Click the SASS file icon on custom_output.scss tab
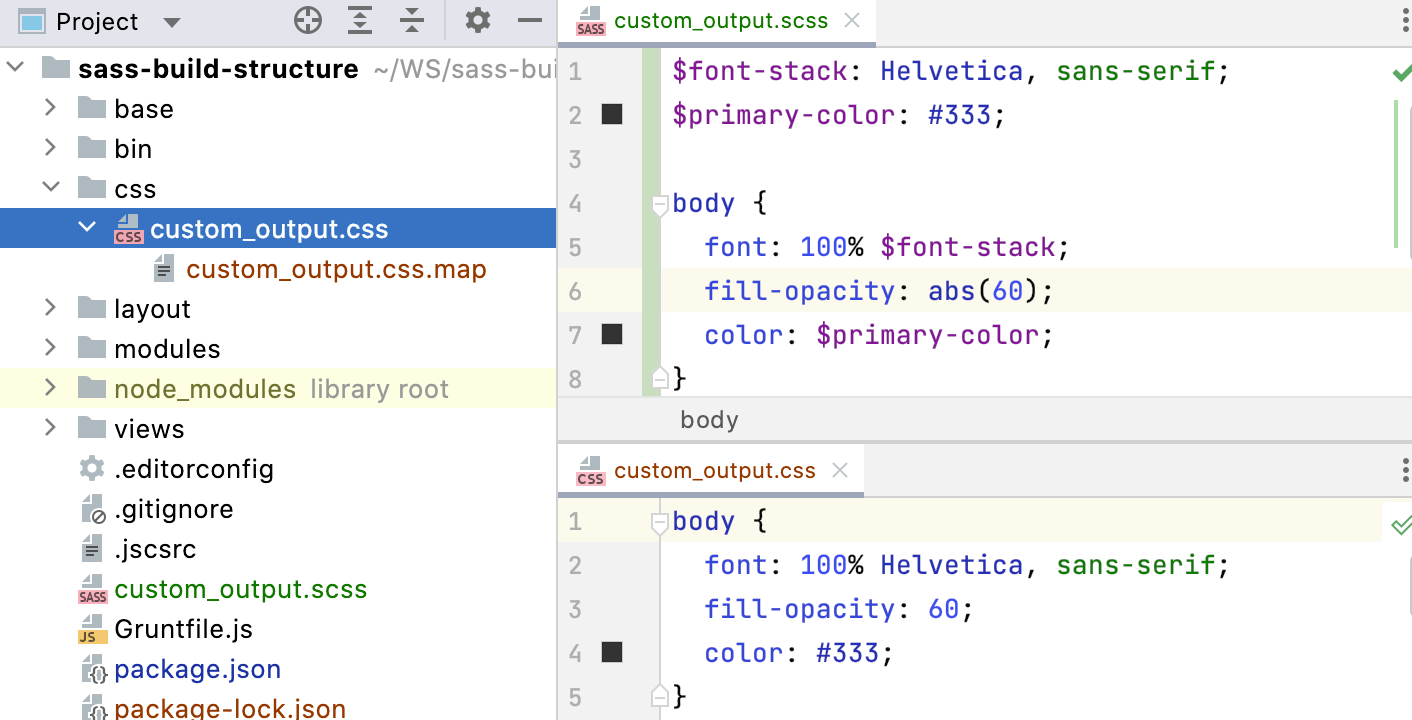 tap(591, 21)
